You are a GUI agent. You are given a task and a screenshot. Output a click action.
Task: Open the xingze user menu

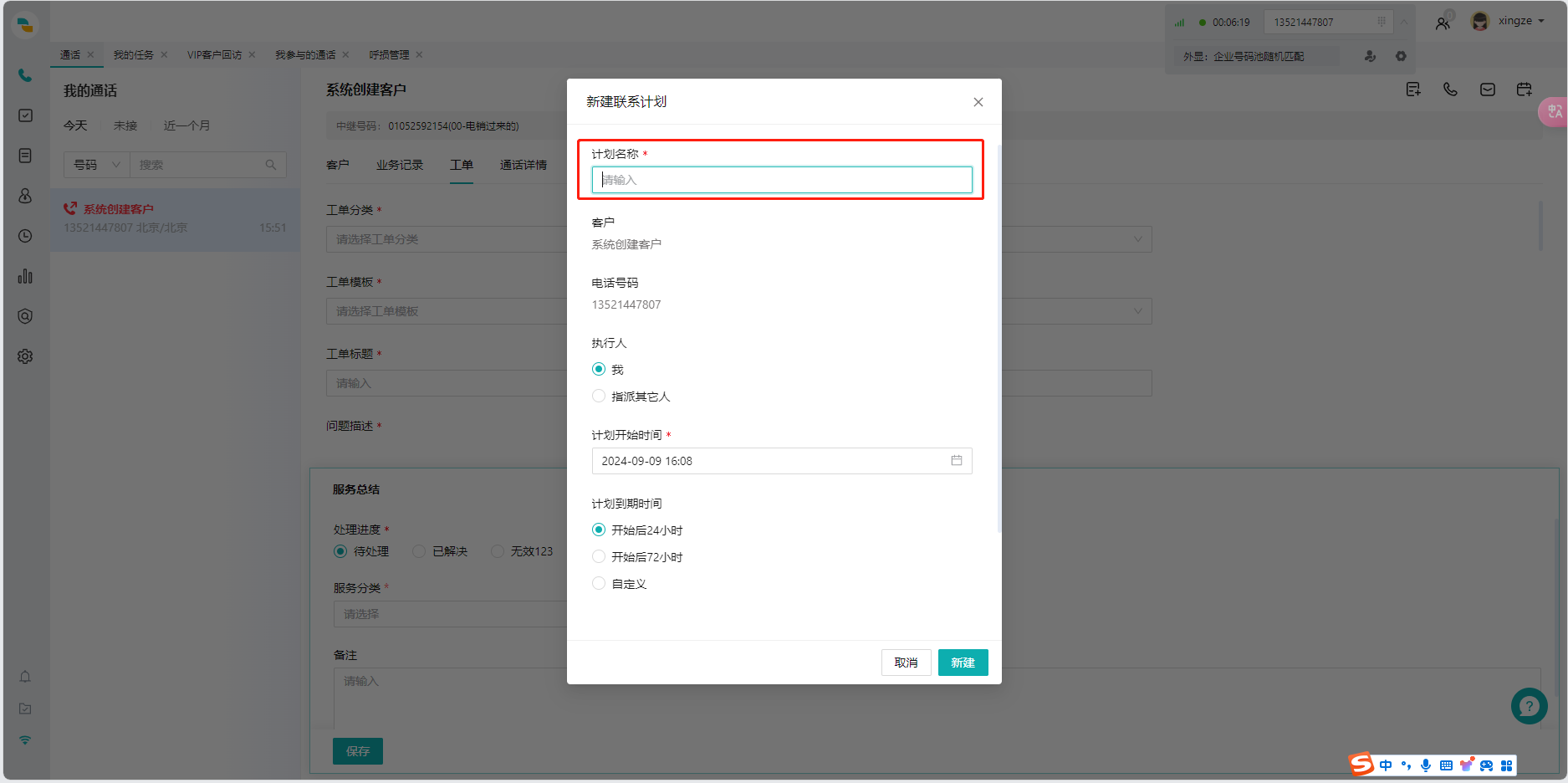pos(1509,21)
